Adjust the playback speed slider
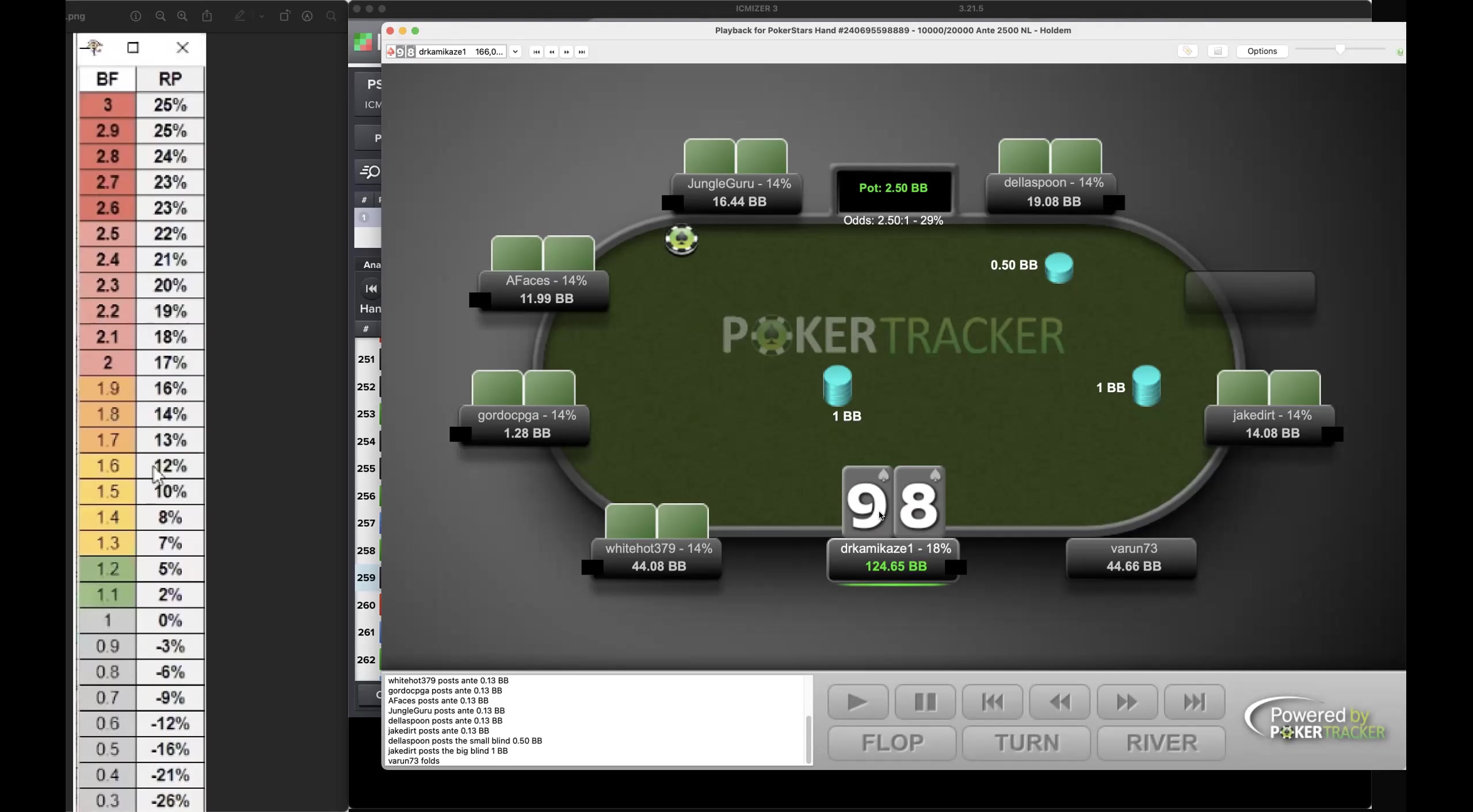 click(x=1340, y=49)
